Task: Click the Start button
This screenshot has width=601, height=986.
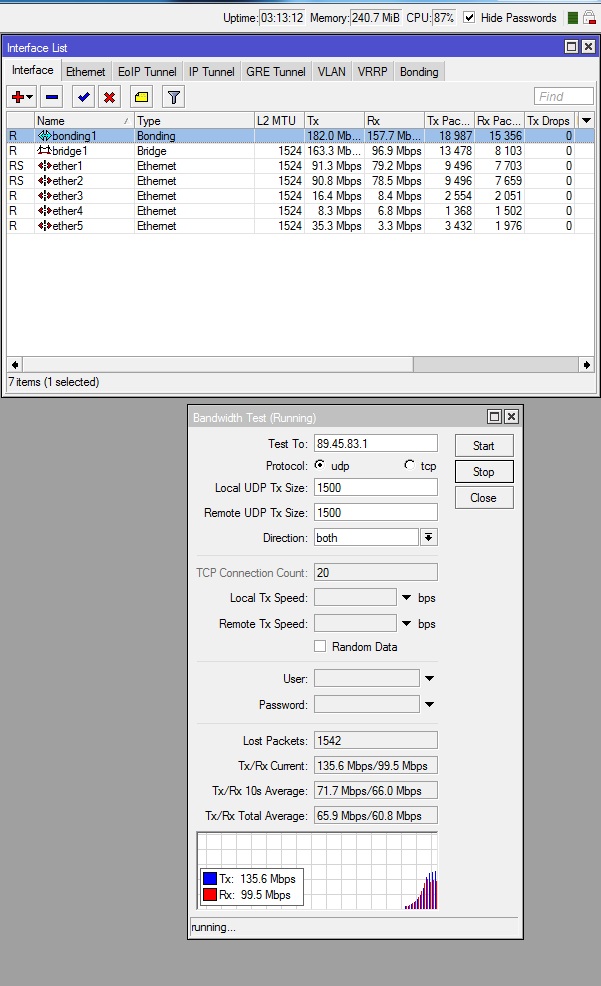Action: tap(484, 446)
